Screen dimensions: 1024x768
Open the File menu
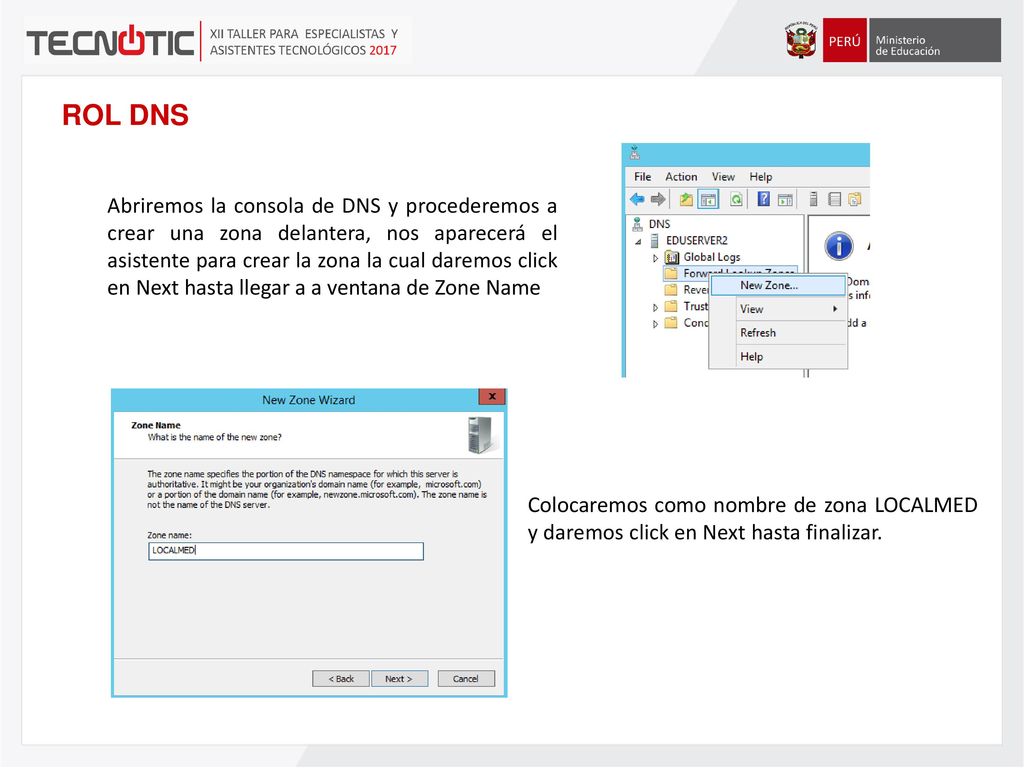click(643, 176)
